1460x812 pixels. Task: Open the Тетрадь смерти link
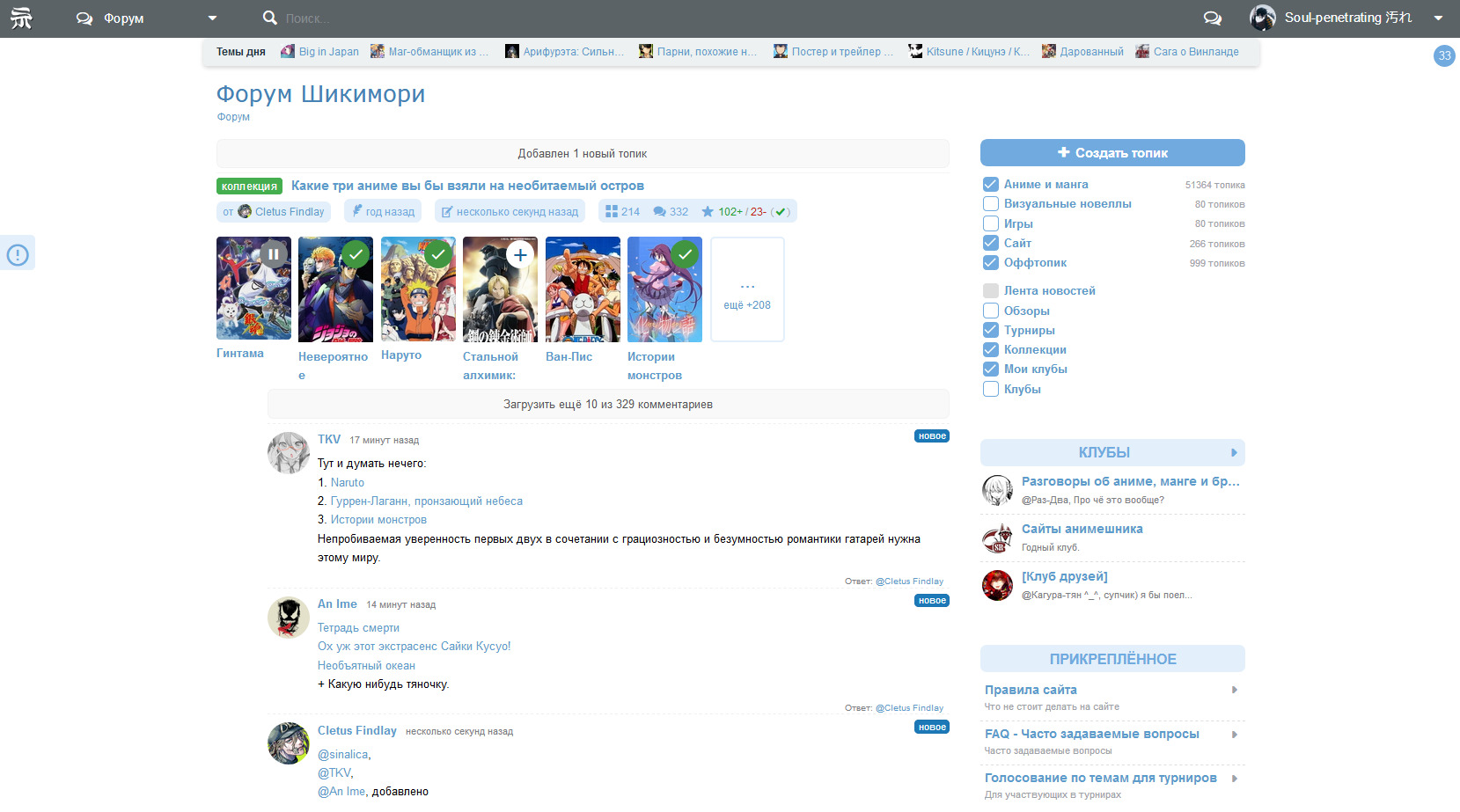coord(358,627)
